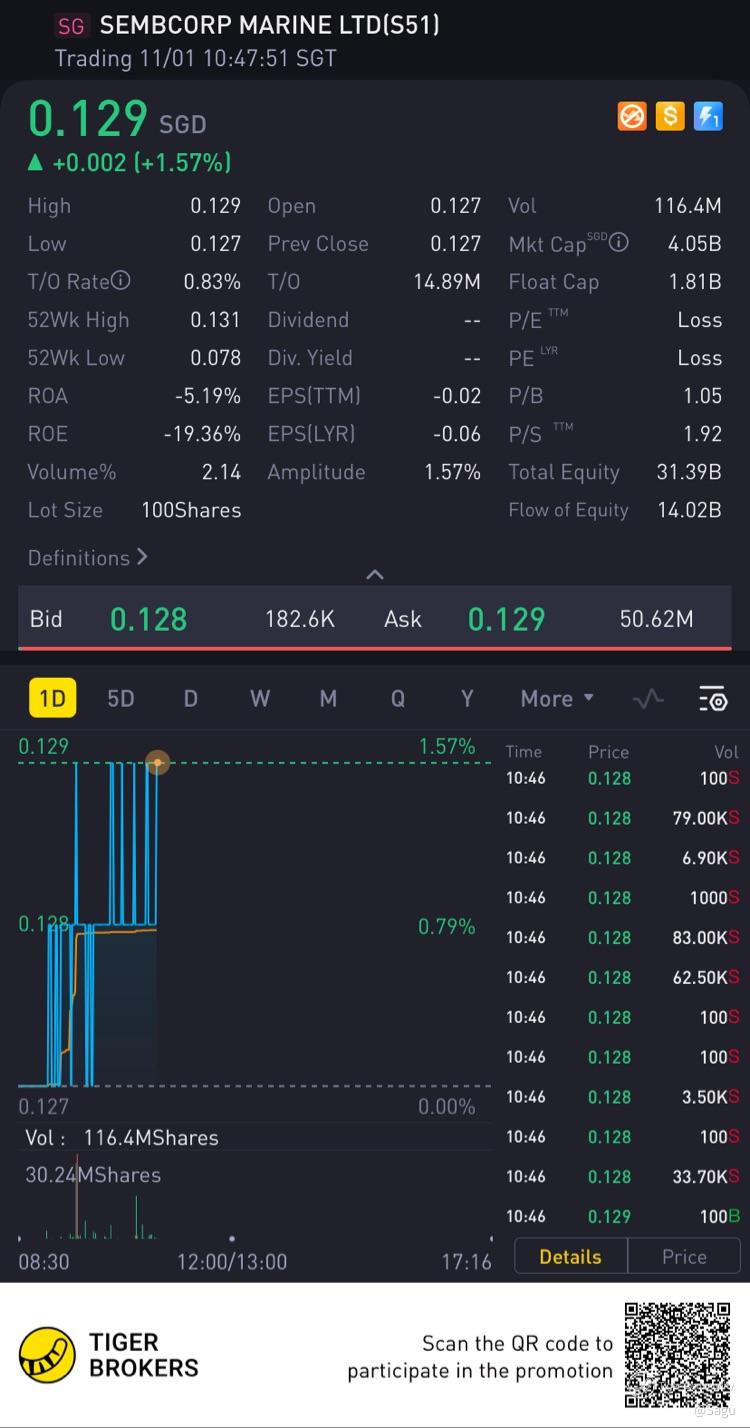Tap the trade row with 62.50K volume
The image size is (750, 1428).
pos(622,977)
